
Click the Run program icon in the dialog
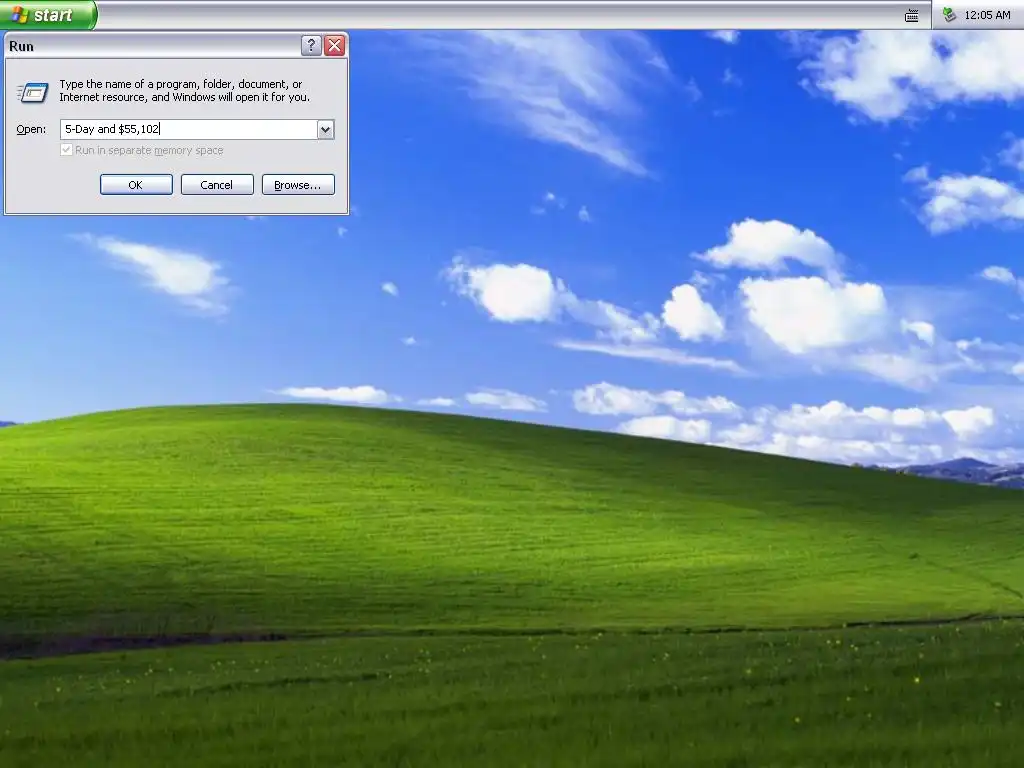pyautogui.click(x=32, y=92)
